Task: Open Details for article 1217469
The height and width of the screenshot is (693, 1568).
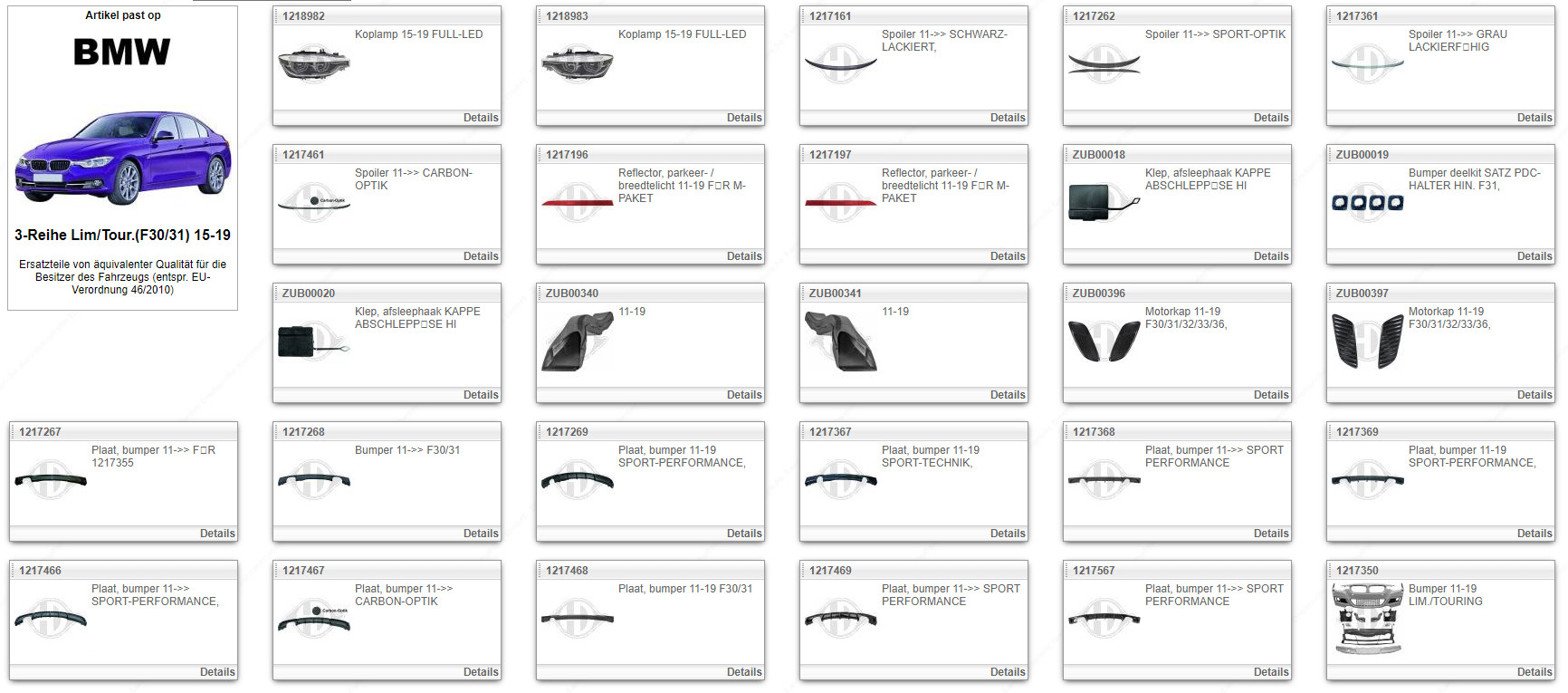Action: (x=1008, y=672)
